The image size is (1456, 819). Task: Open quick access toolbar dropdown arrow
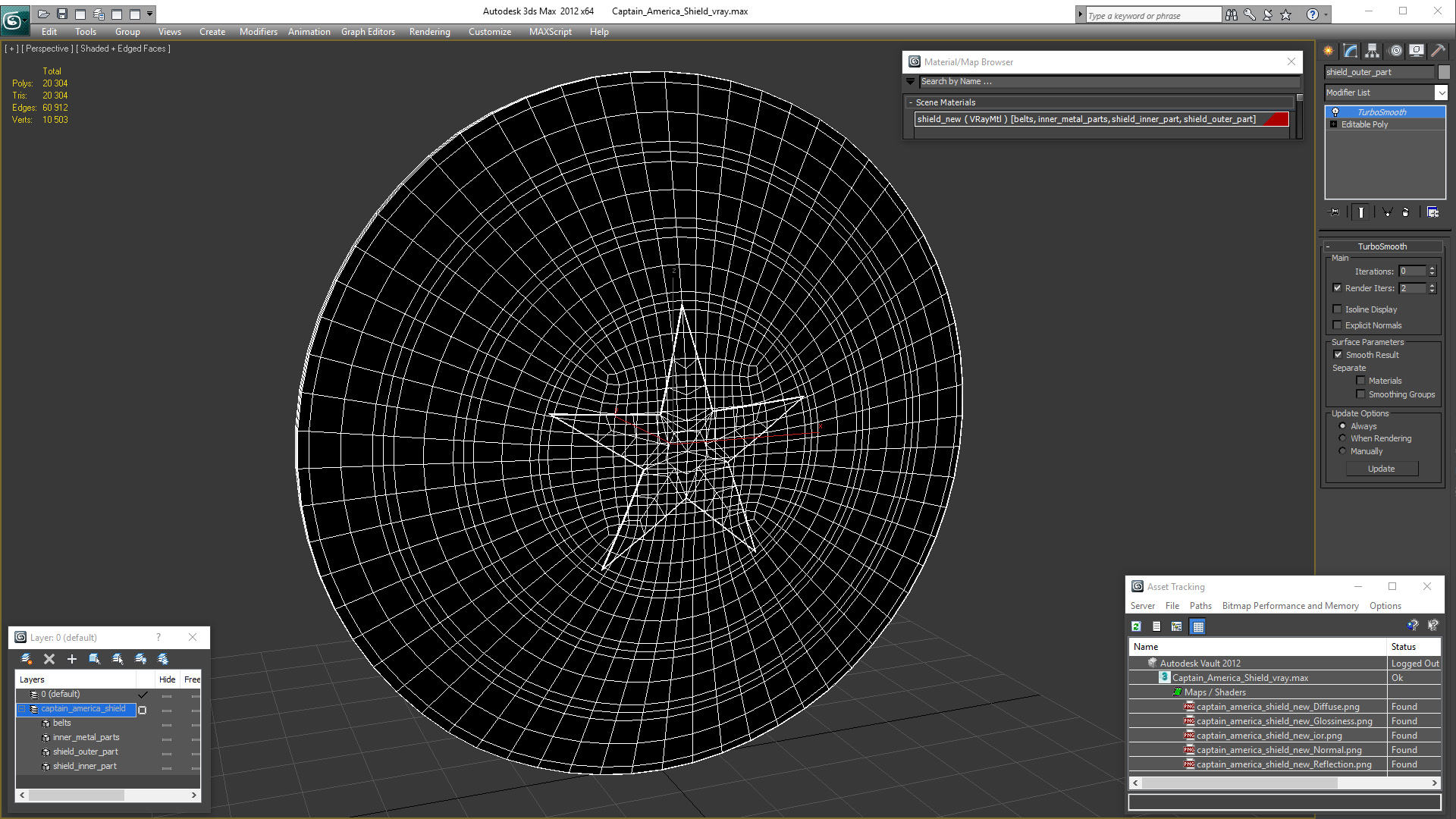click(150, 14)
